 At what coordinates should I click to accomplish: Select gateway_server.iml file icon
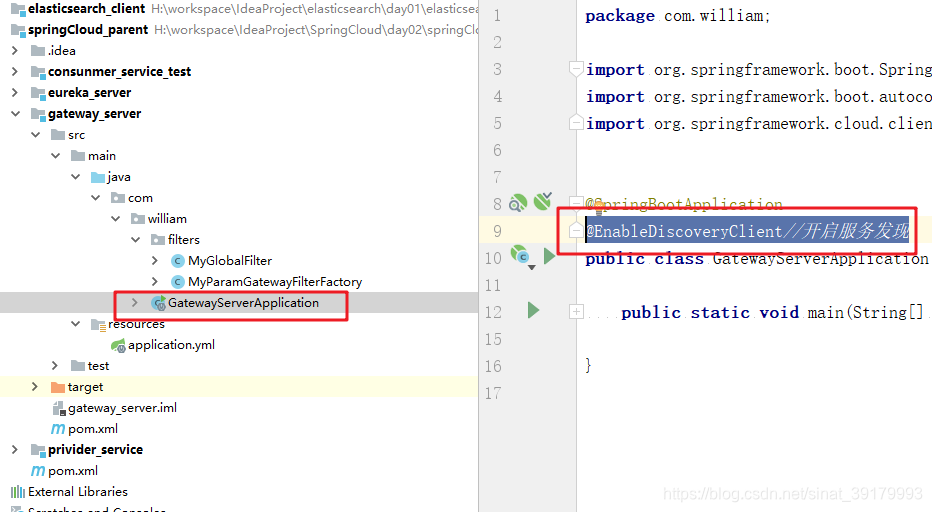click(x=58, y=408)
